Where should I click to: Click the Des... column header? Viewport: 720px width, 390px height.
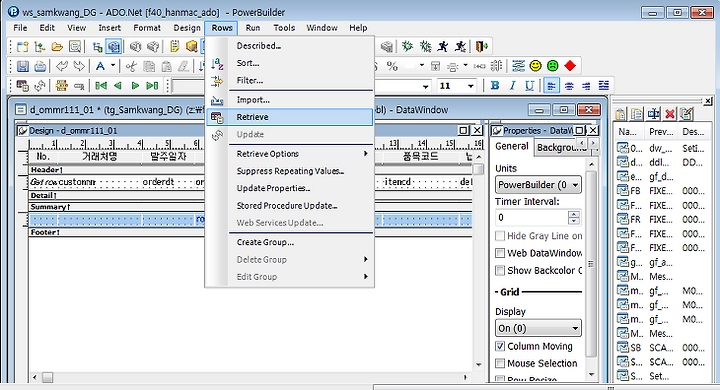coord(693,132)
